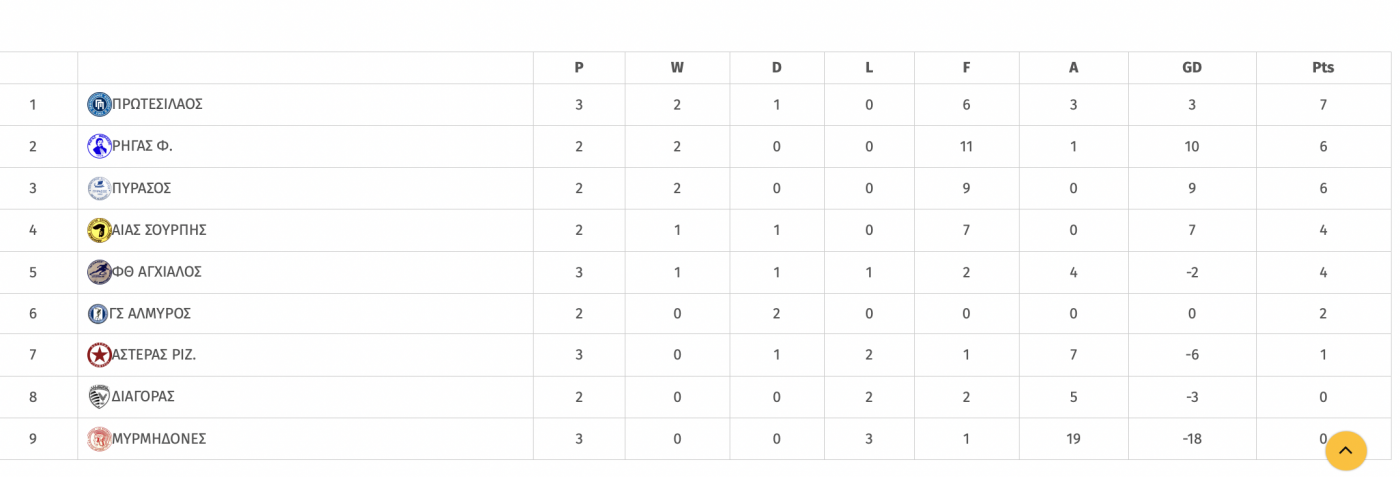Click the ΡΗΓΑΣ Φ. team crest

[99, 146]
